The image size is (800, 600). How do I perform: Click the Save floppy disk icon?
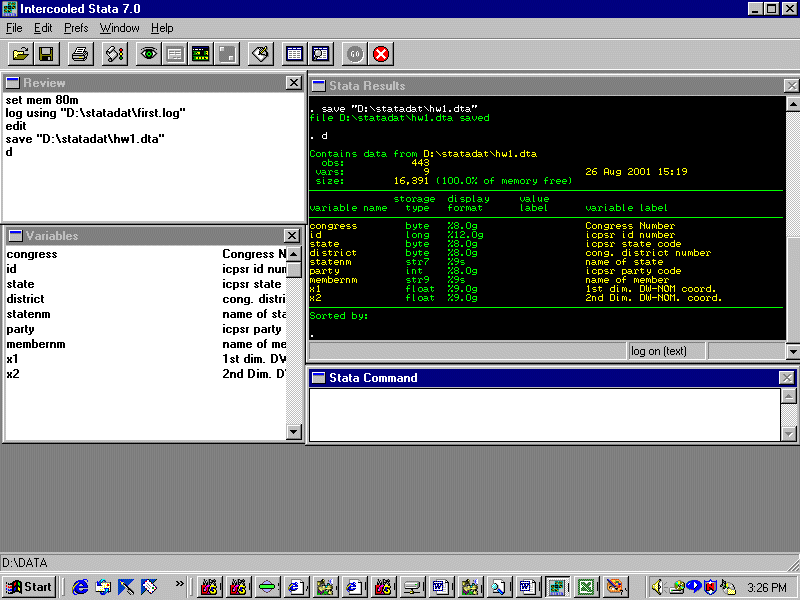coord(46,53)
